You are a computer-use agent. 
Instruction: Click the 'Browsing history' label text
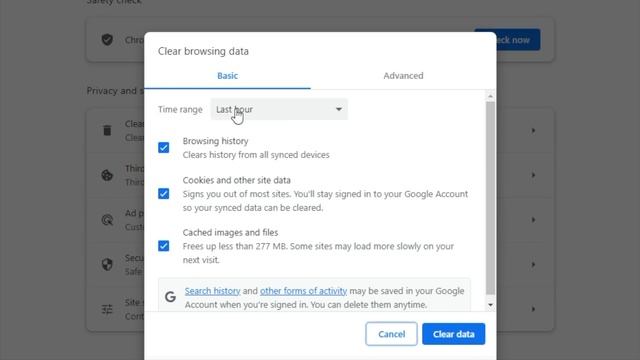click(216, 141)
